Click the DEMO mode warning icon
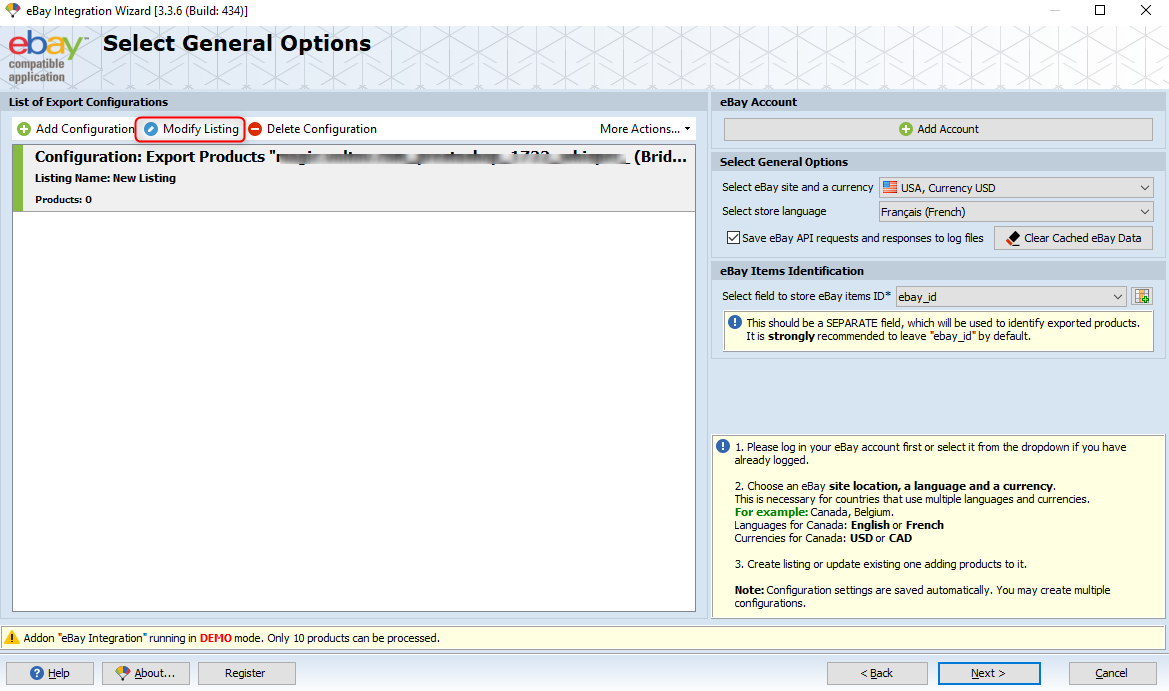The height and width of the screenshot is (691, 1169). (x=12, y=638)
